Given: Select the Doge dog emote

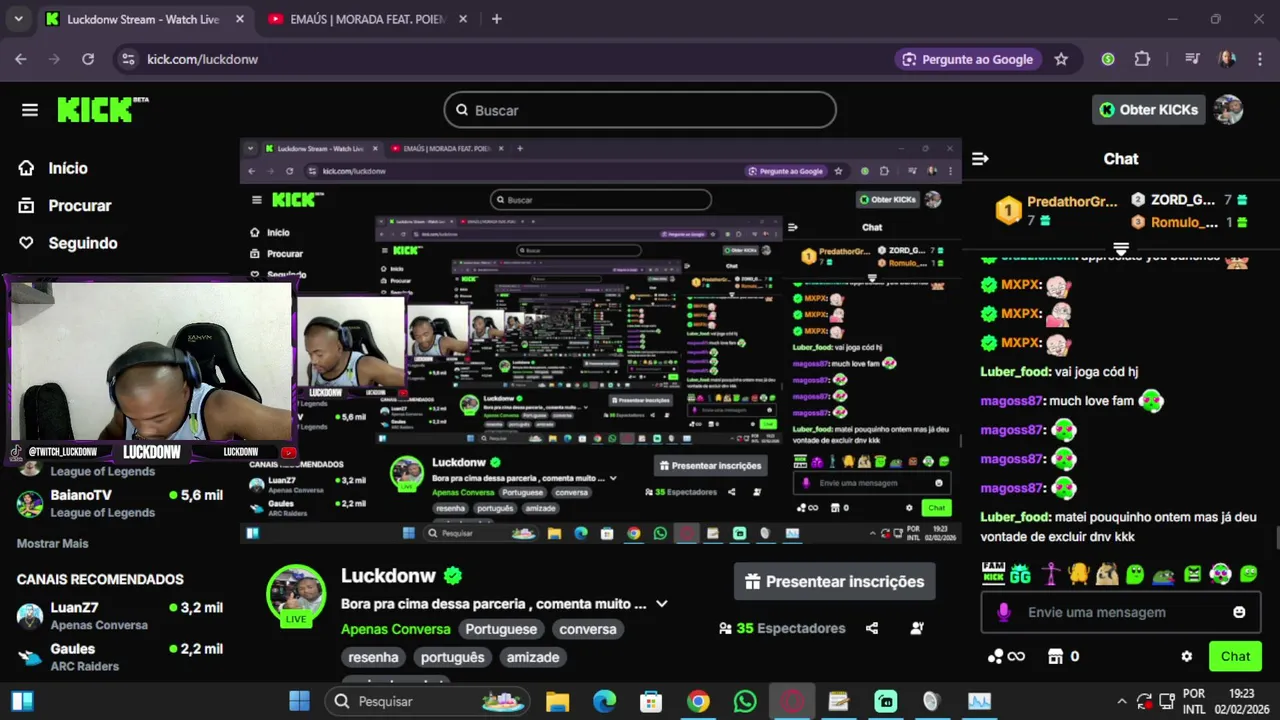Looking at the screenshot, I should coord(1107,574).
